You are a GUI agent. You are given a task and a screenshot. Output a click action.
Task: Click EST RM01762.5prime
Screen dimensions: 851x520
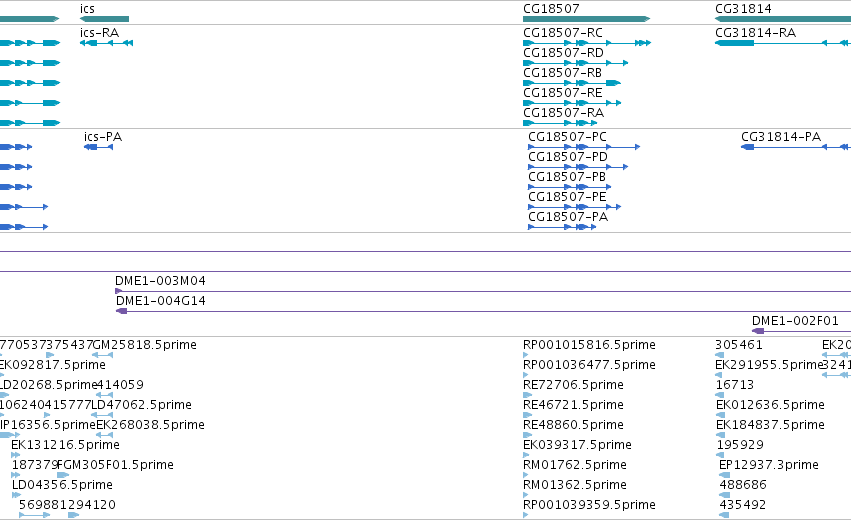pyautogui.click(x=574, y=465)
